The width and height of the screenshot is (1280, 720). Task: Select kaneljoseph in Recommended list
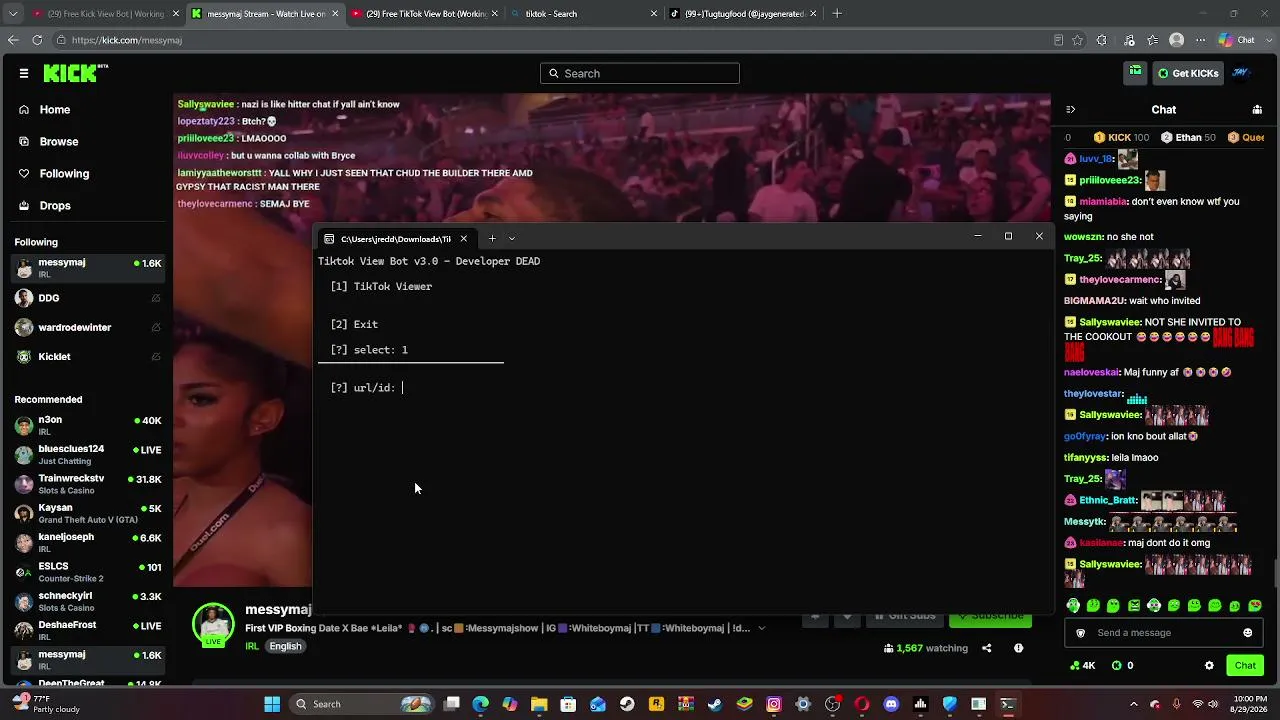[x=87, y=542]
